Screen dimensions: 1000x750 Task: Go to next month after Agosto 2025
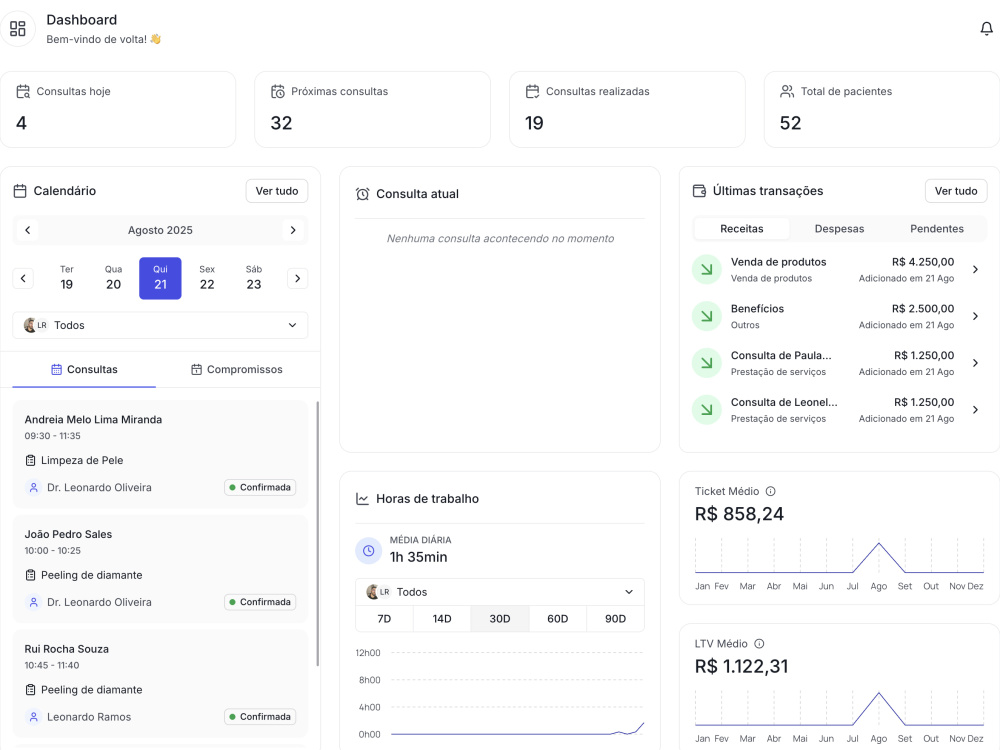[293, 230]
